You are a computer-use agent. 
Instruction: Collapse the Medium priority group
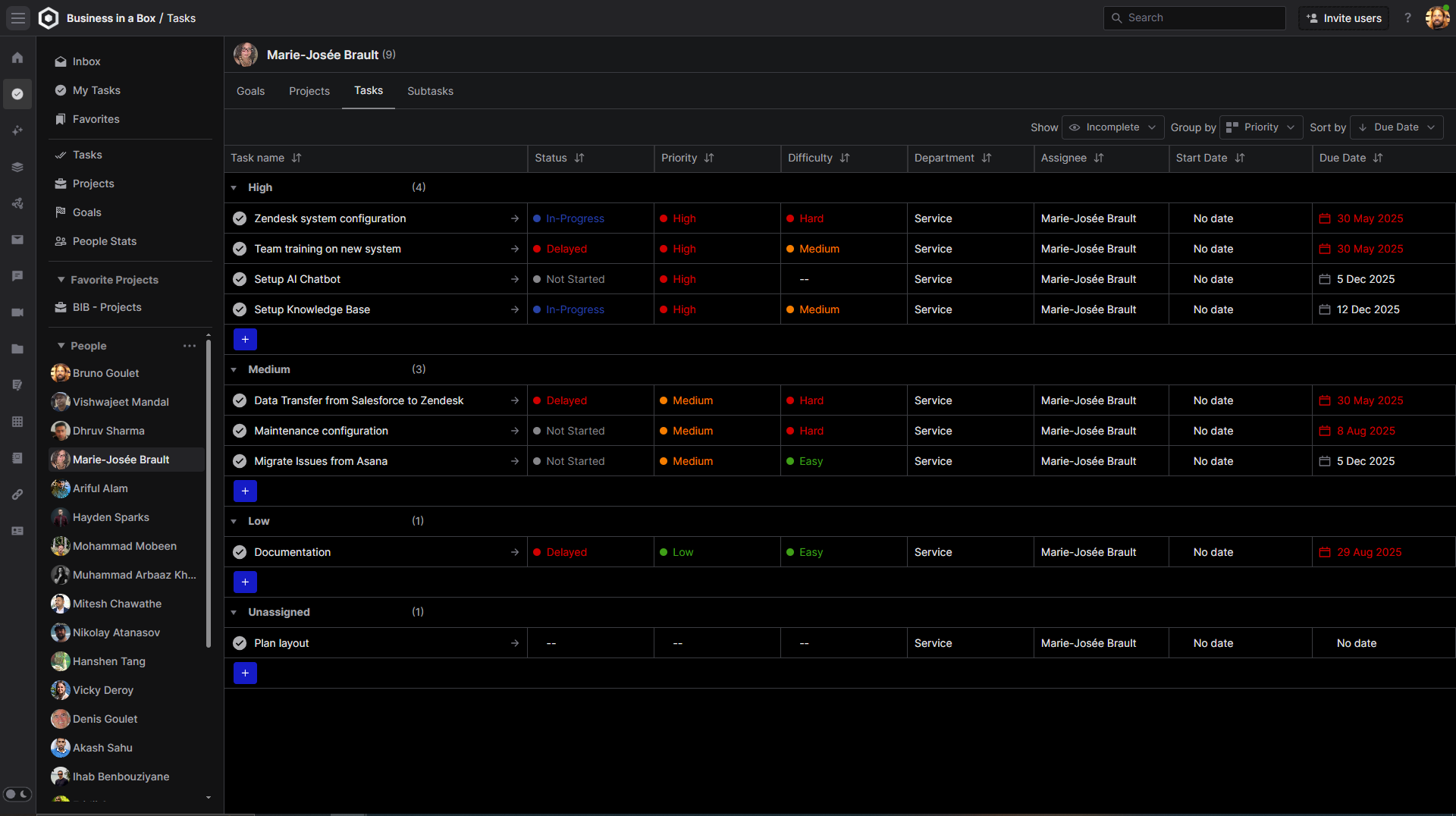click(x=234, y=370)
